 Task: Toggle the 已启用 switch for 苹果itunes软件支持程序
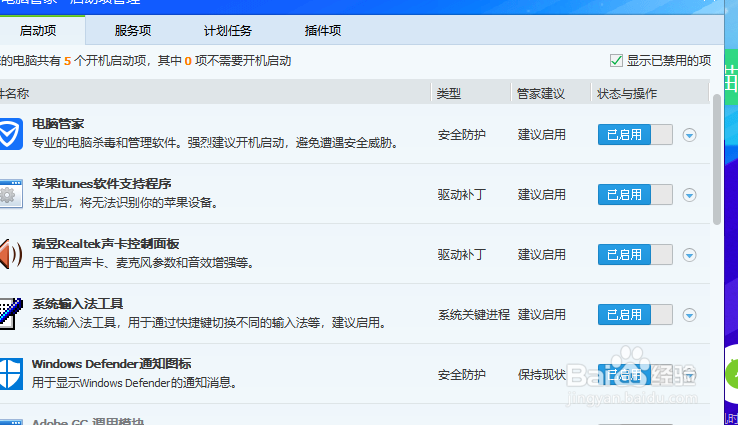click(635, 194)
